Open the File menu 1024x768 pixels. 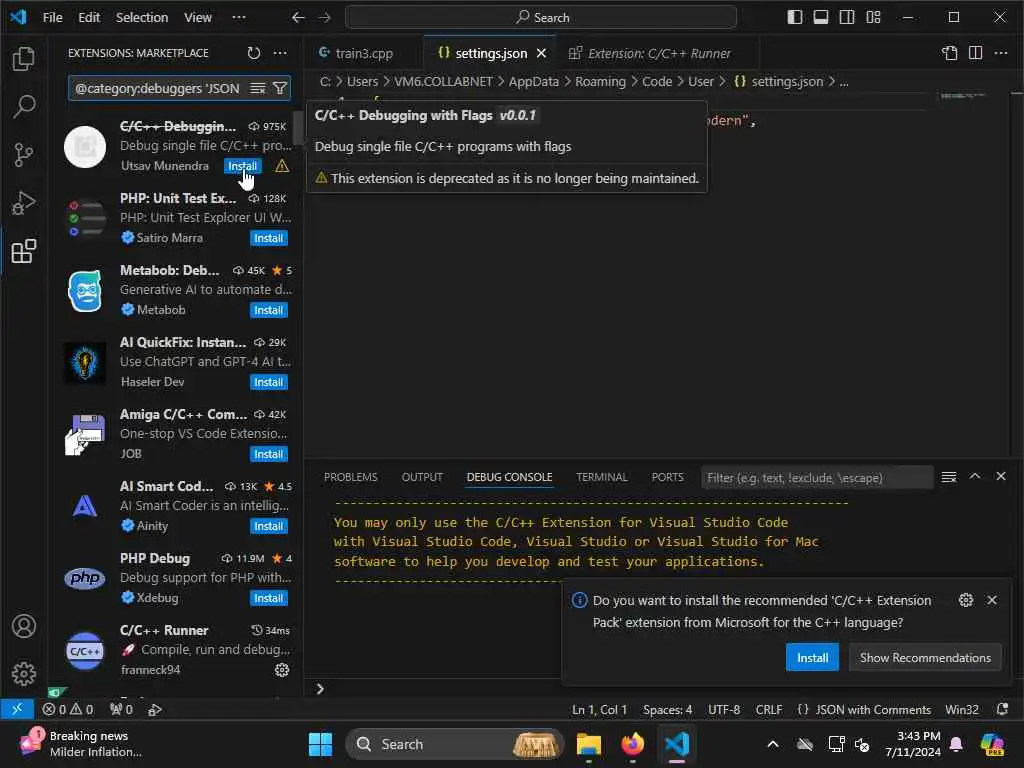point(52,18)
